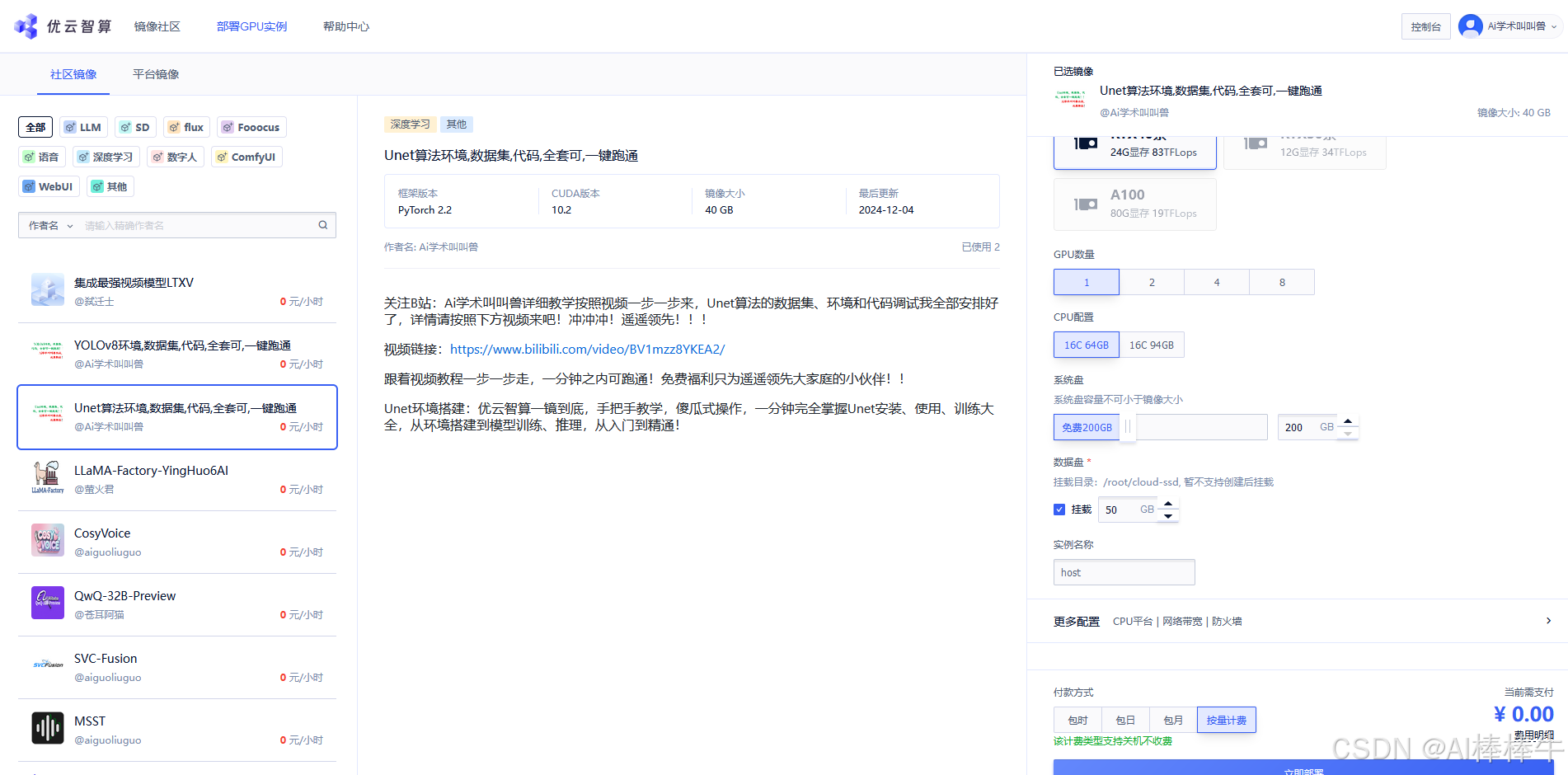The height and width of the screenshot is (775, 1568).
Task: Decrease system disk size with down arrow
Action: coord(1348,434)
